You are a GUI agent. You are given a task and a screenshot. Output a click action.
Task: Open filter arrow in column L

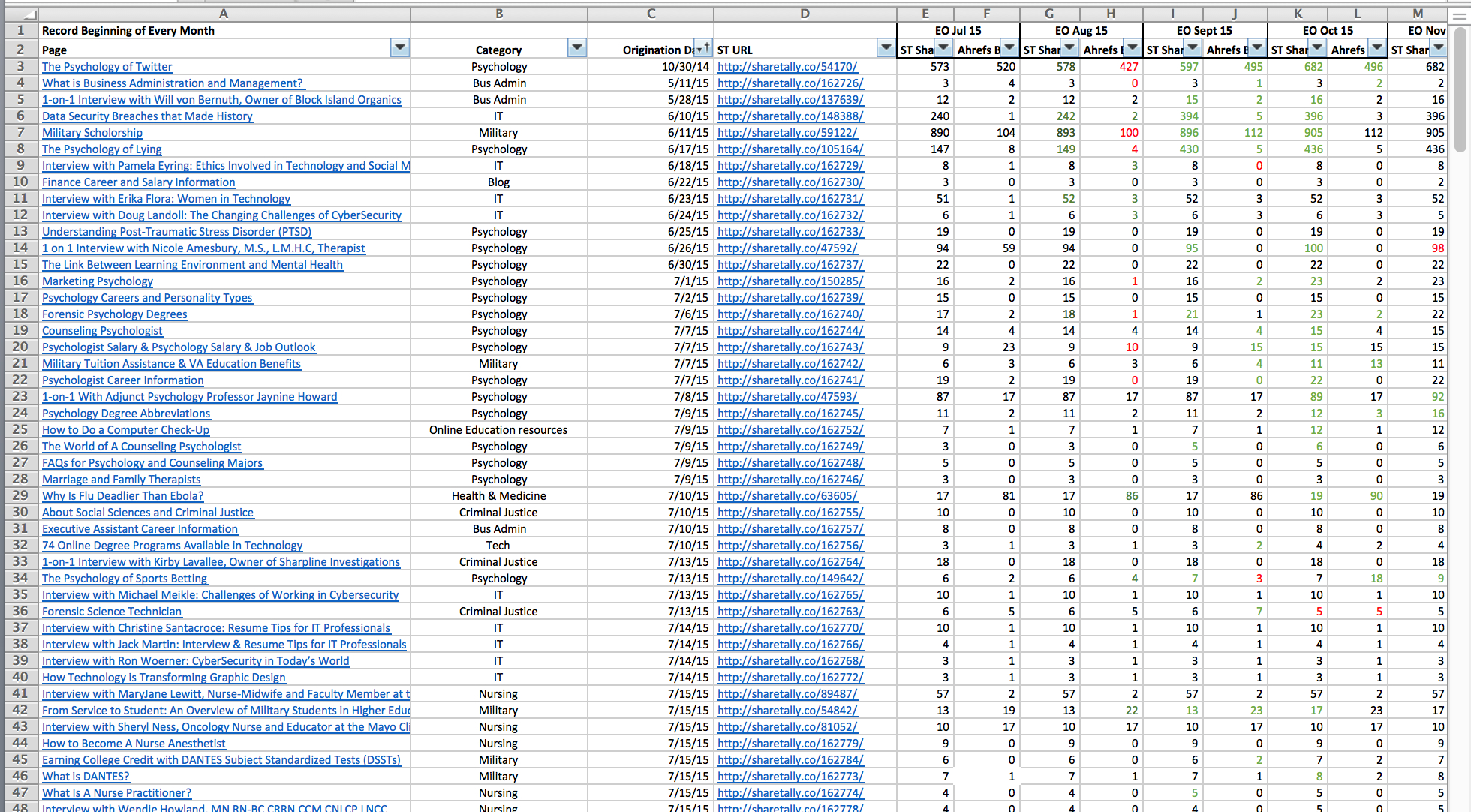click(1376, 48)
